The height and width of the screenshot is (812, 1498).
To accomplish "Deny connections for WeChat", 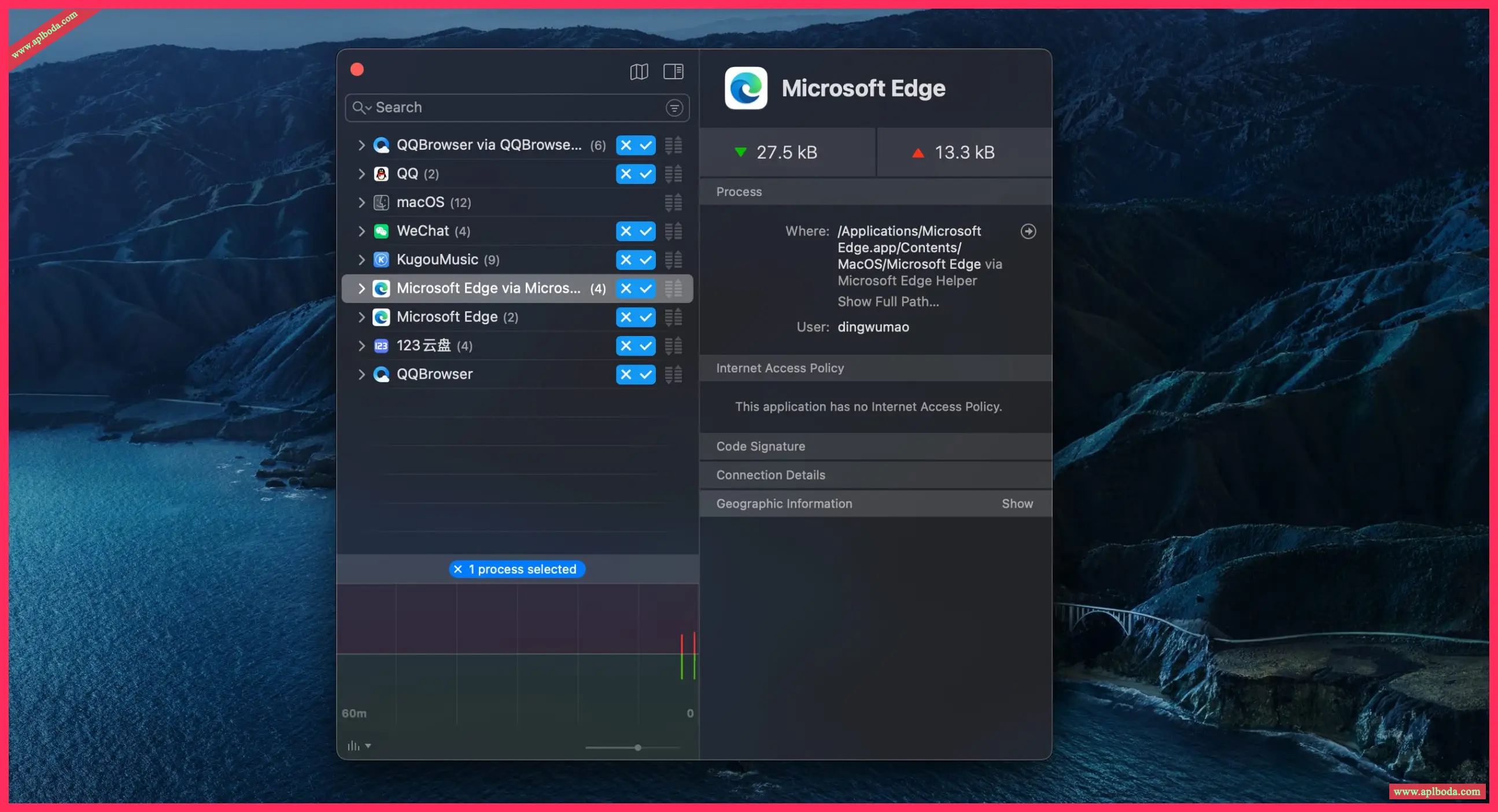I will [x=626, y=231].
